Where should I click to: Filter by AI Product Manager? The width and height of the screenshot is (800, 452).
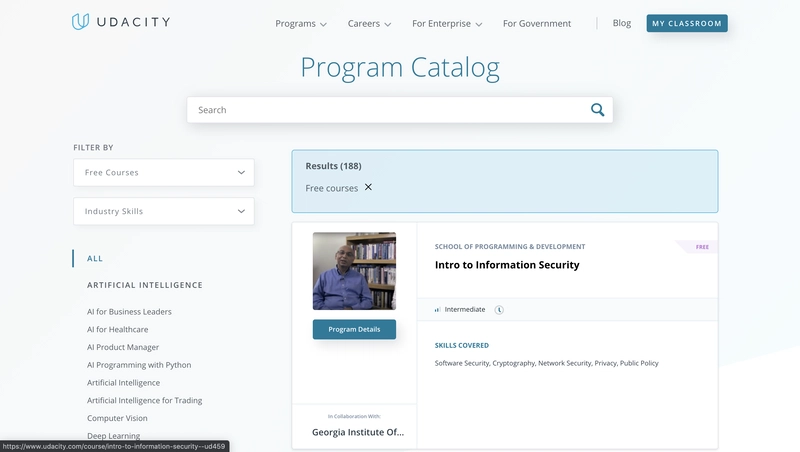(123, 347)
